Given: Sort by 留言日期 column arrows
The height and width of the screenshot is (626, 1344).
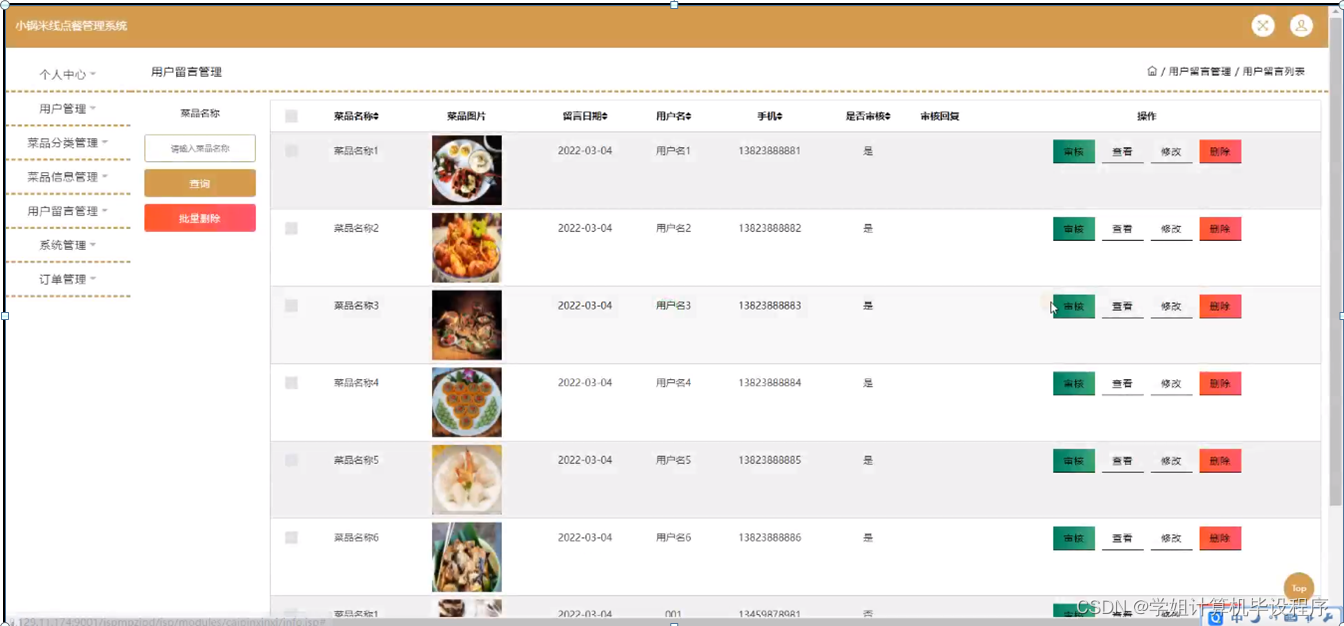Looking at the screenshot, I should click(x=604, y=117).
